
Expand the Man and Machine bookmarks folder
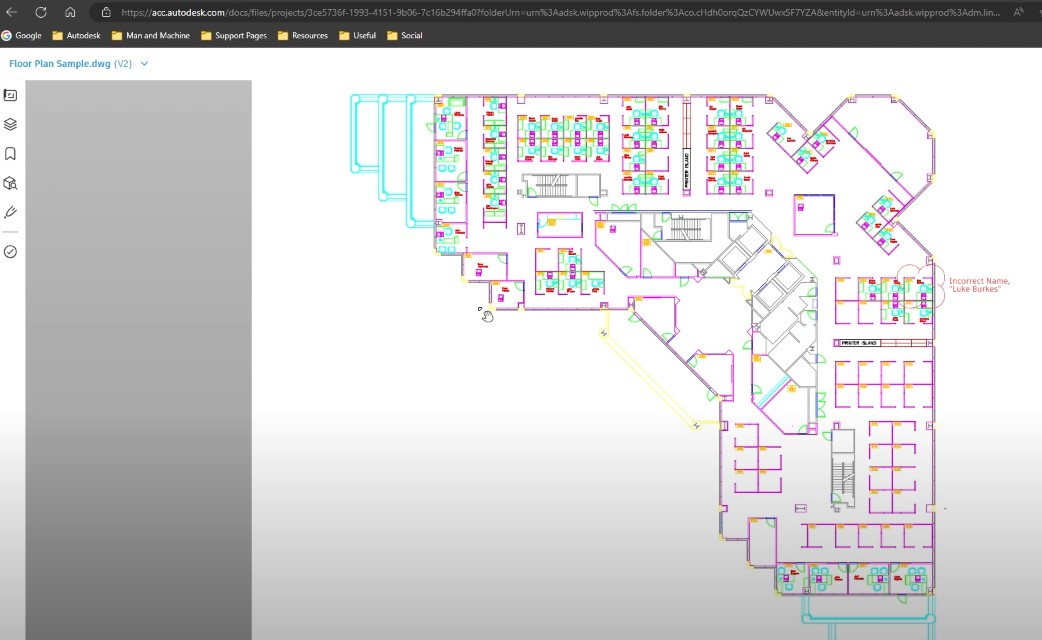150,35
